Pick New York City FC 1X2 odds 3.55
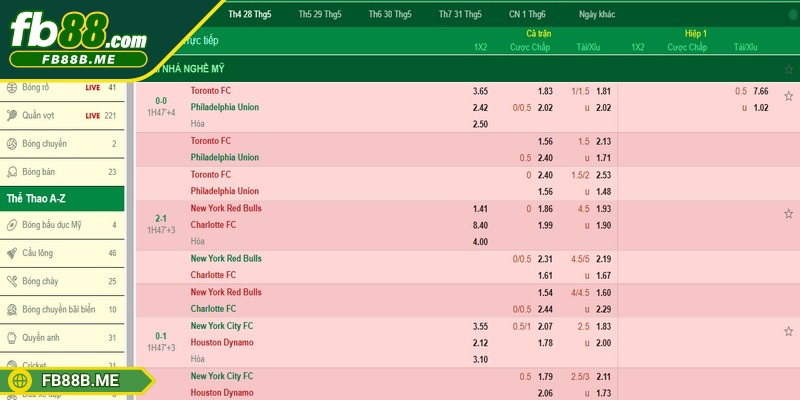Viewport: 800px width, 400px height. [x=480, y=327]
